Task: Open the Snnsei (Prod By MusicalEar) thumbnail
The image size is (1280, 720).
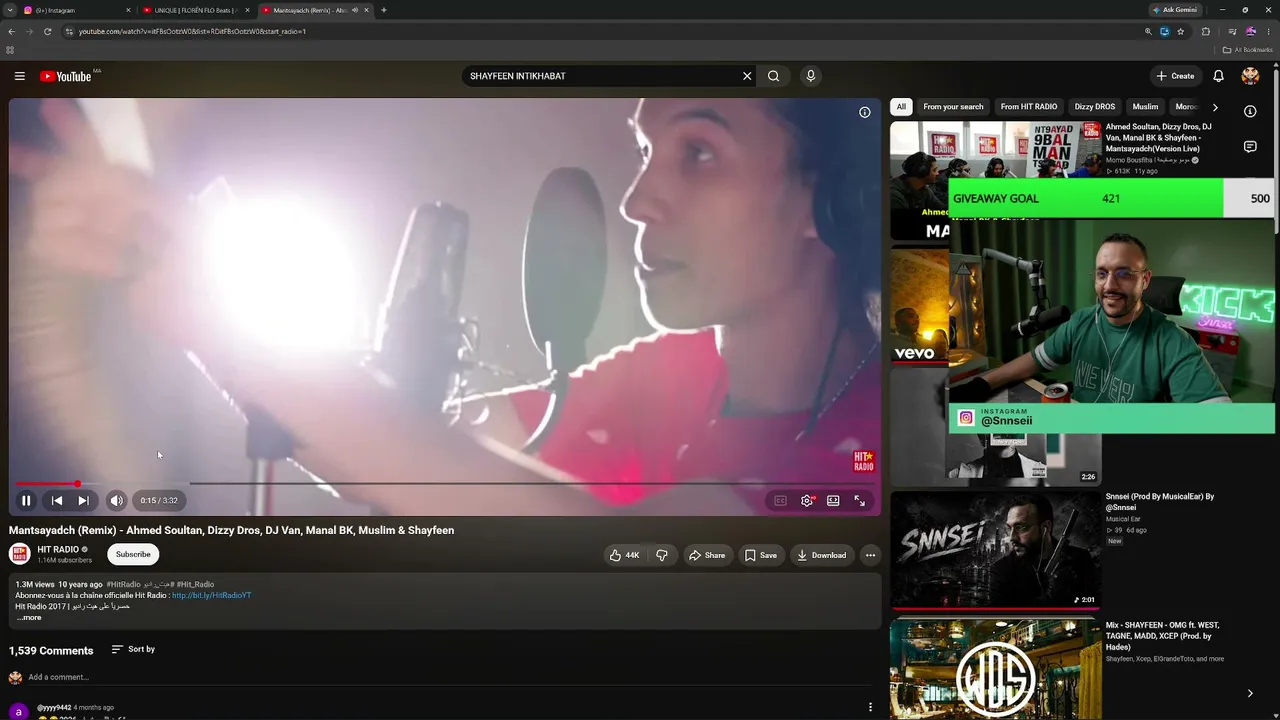Action: (995, 549)
